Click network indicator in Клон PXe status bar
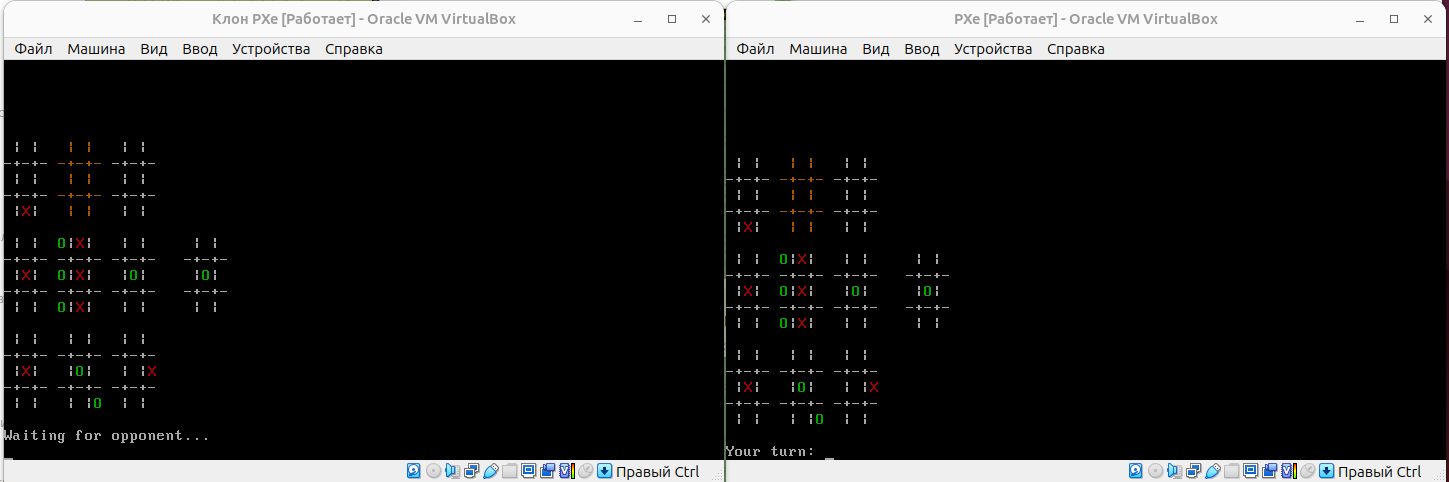1449x482 pixels. point(471,471)
